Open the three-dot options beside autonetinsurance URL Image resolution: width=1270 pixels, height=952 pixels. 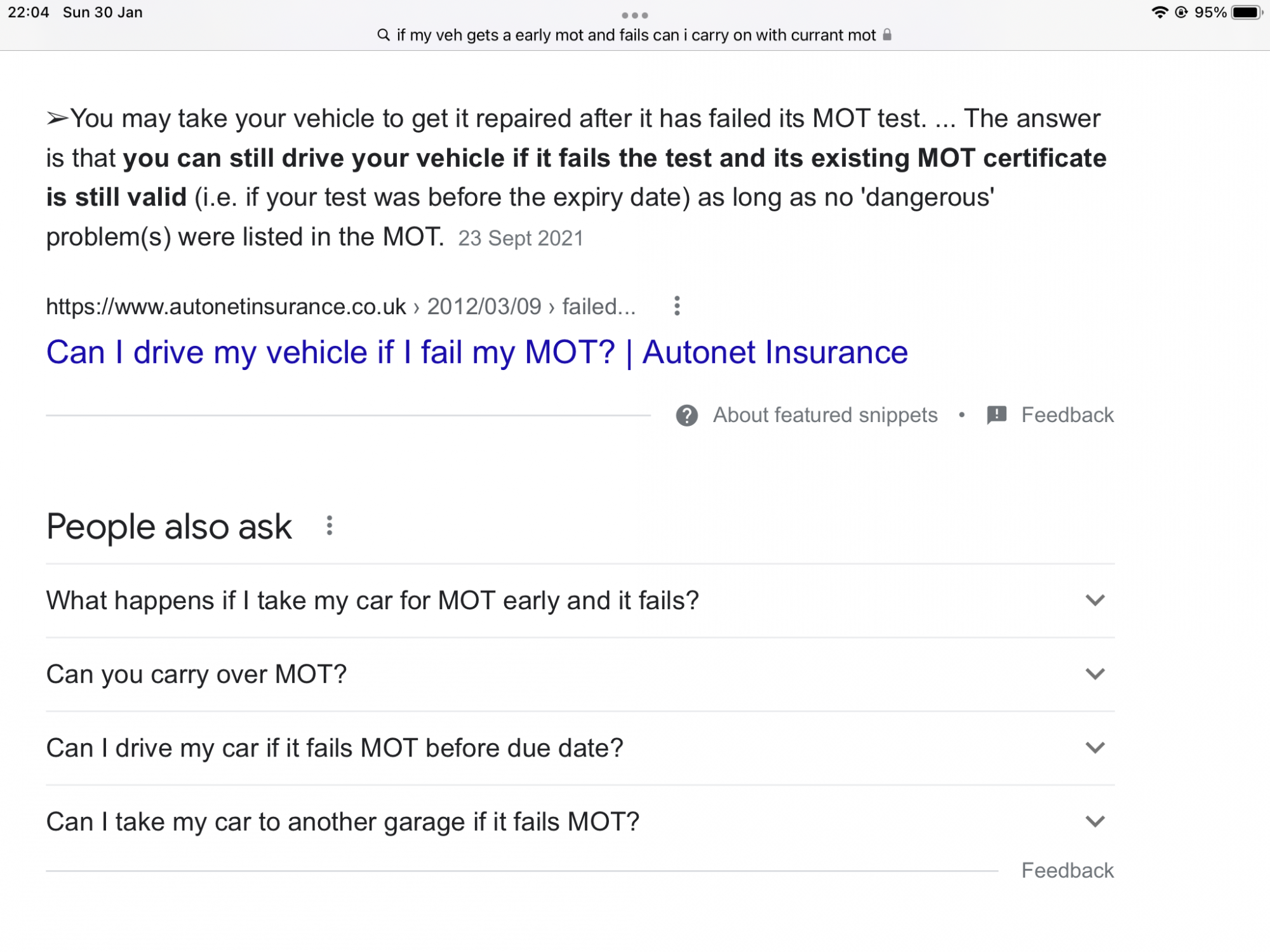(677, 306)
